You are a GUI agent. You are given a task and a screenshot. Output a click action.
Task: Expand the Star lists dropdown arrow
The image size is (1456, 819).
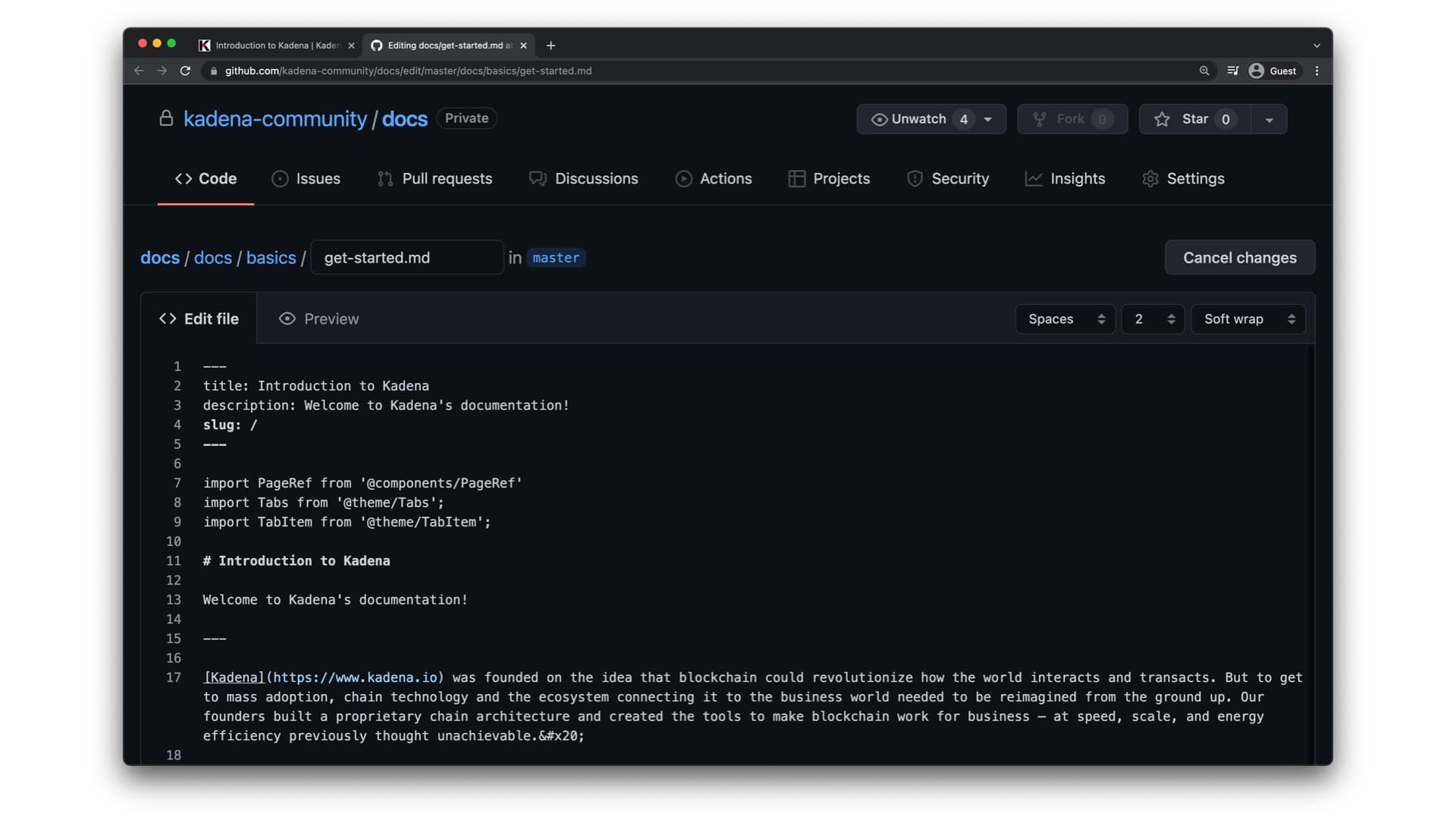pos(1269,119)
